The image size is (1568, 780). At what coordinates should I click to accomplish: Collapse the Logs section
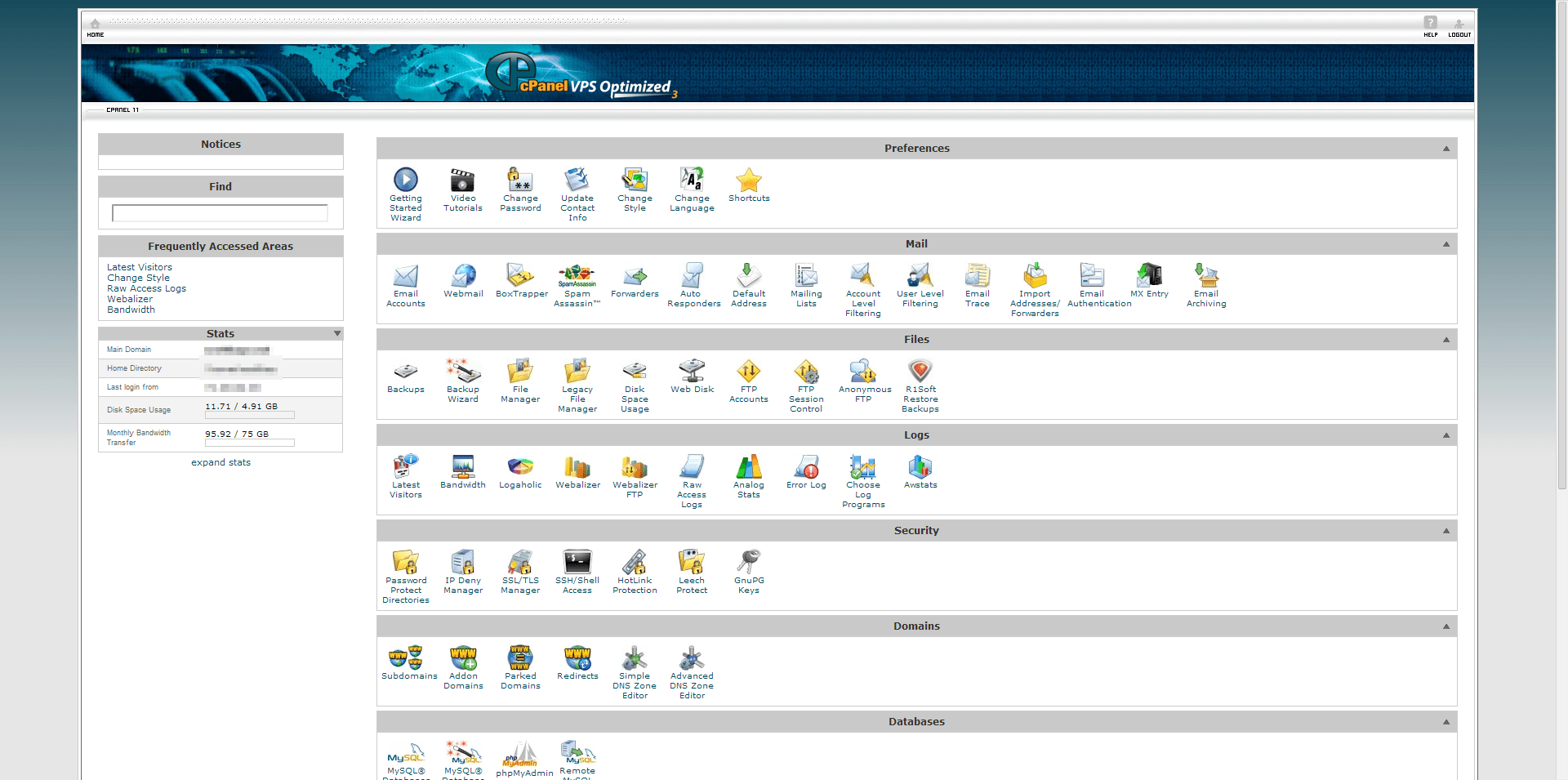[x=1445, y=435]
